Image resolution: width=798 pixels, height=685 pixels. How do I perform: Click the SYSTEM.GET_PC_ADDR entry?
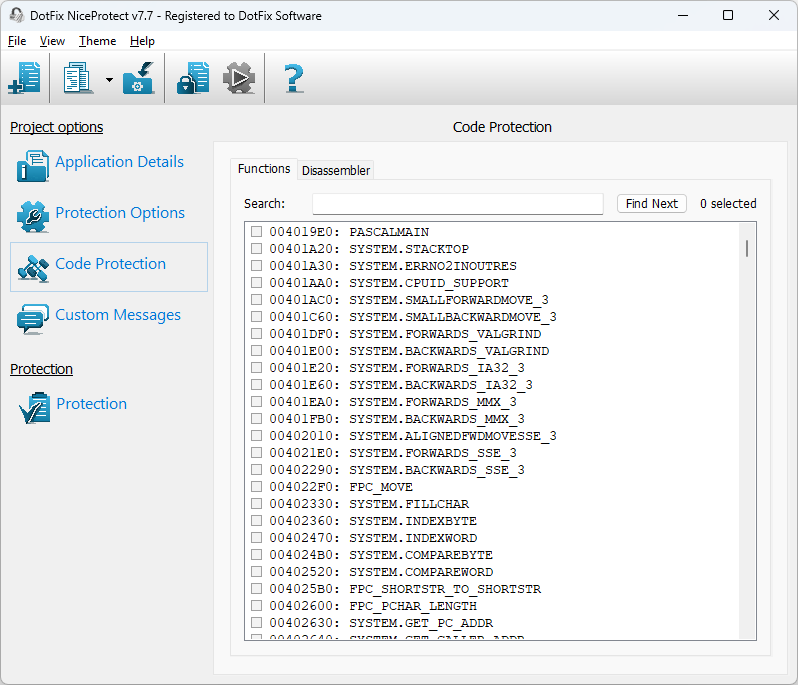421,623
